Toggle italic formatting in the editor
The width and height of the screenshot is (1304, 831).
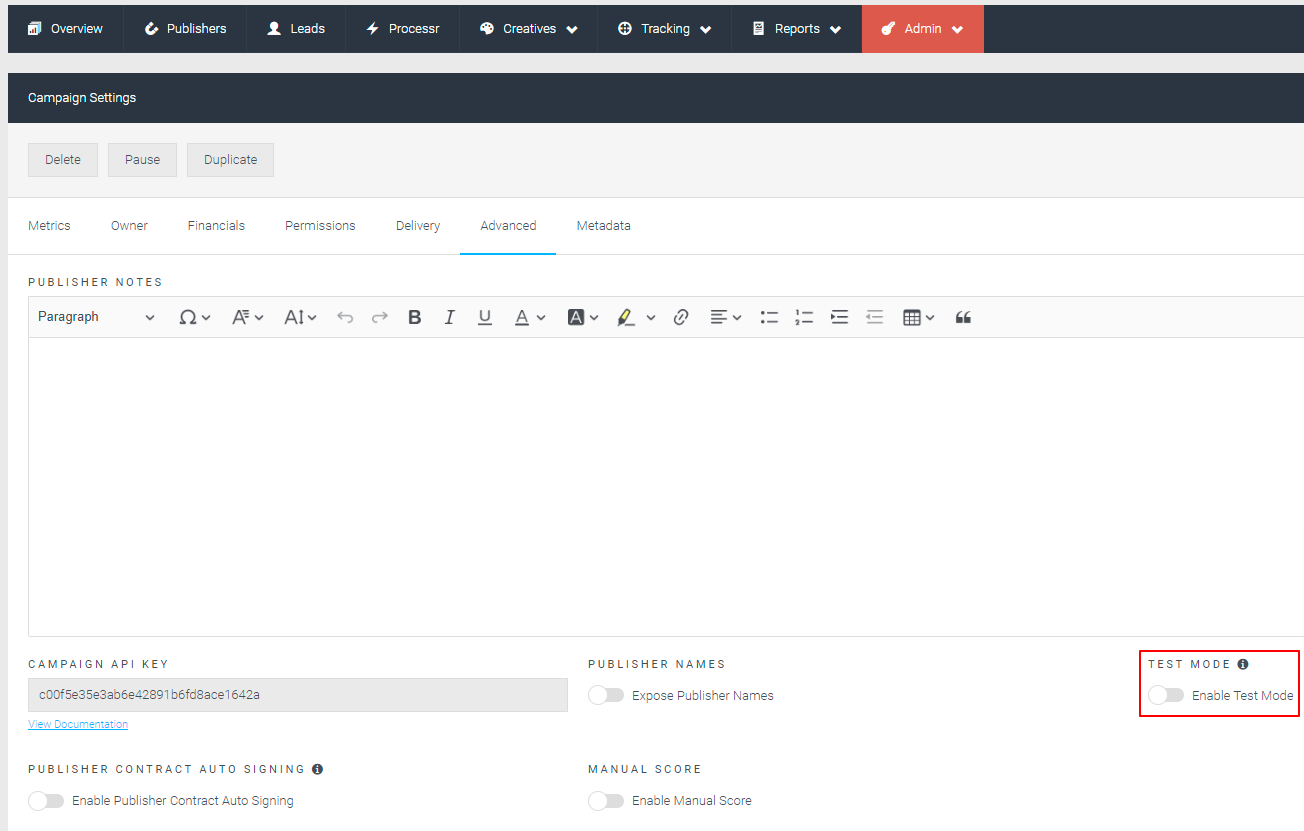[x=450, y=317]
